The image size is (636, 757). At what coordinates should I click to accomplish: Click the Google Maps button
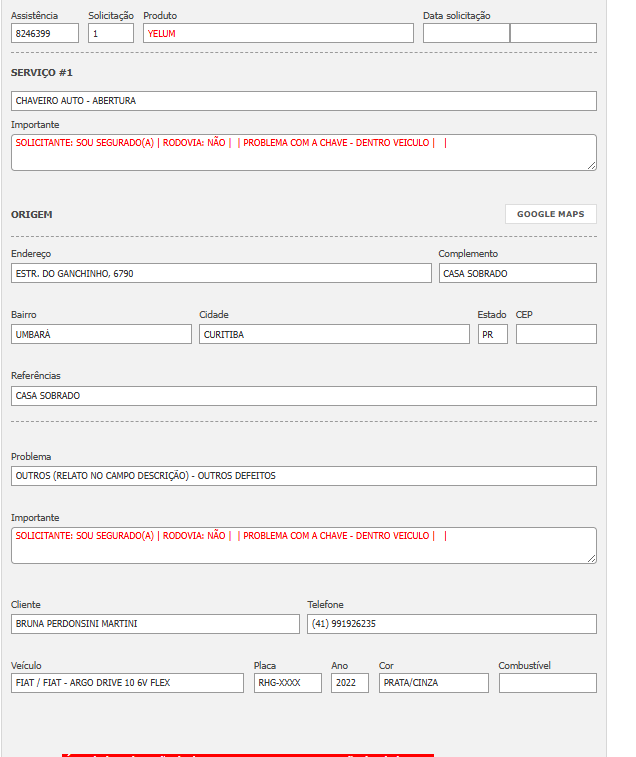[x=550, y=214]
